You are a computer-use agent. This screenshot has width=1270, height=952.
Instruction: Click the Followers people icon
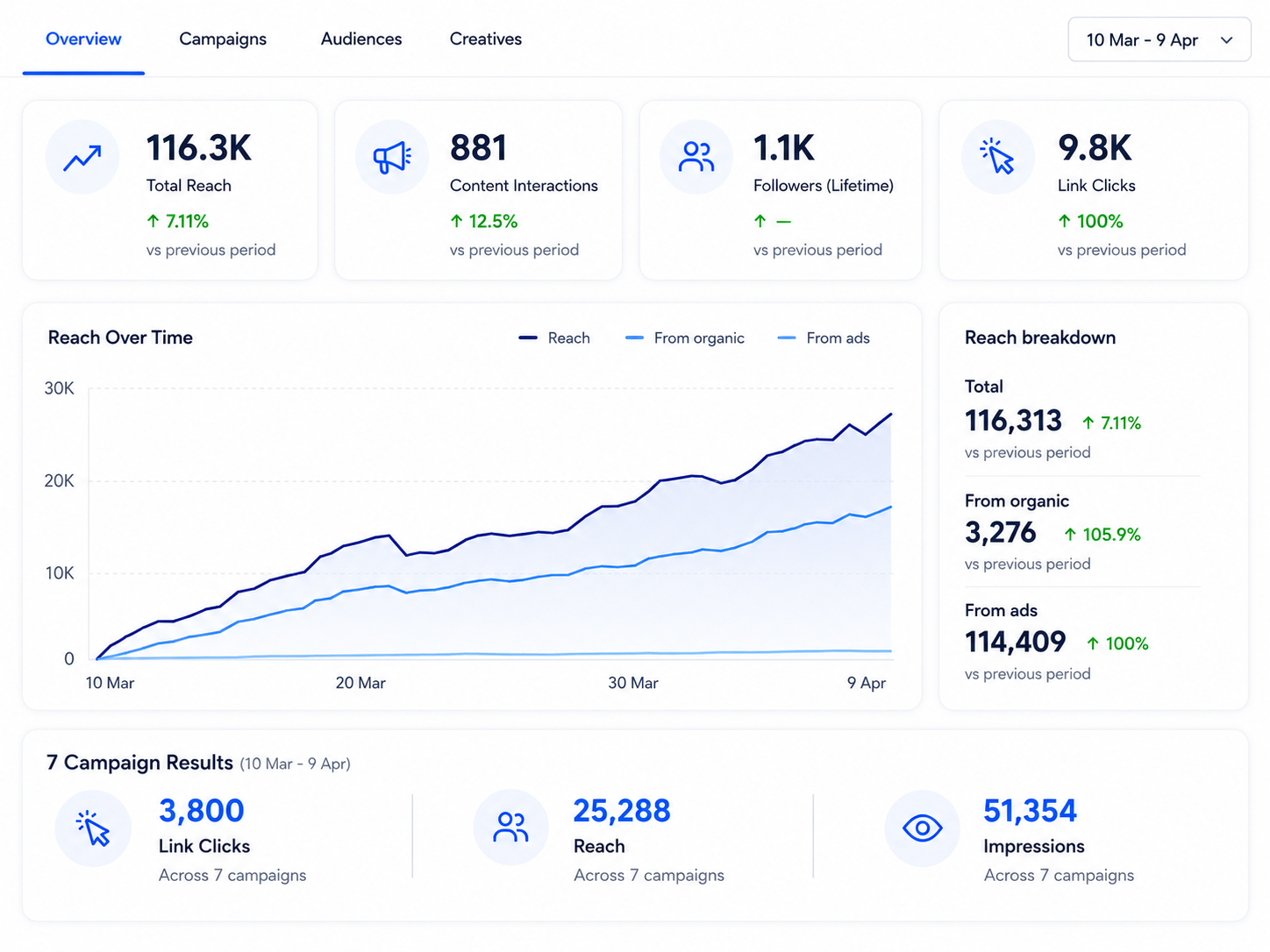696,157
